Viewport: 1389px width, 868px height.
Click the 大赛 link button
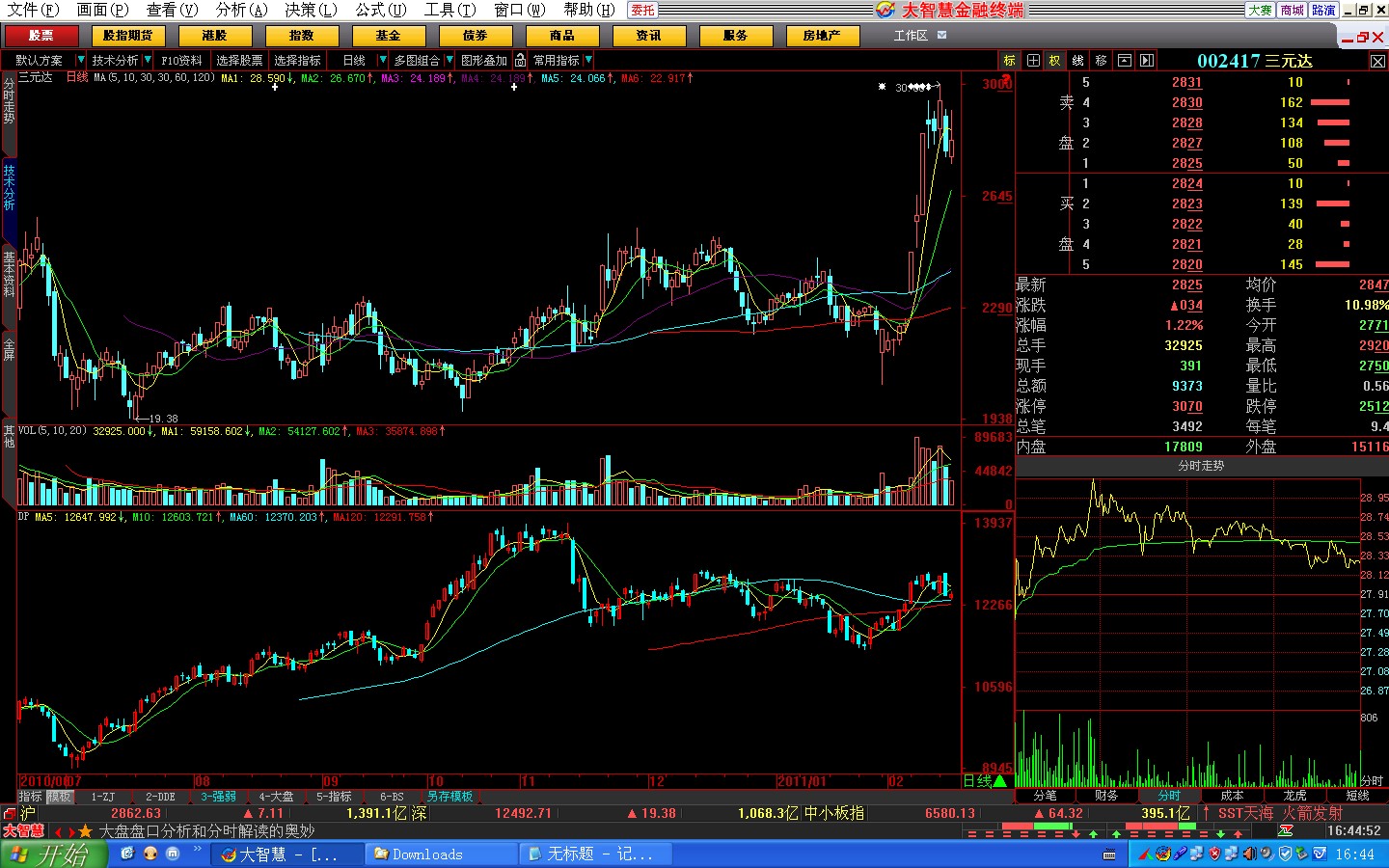(x=1260, y=10)
